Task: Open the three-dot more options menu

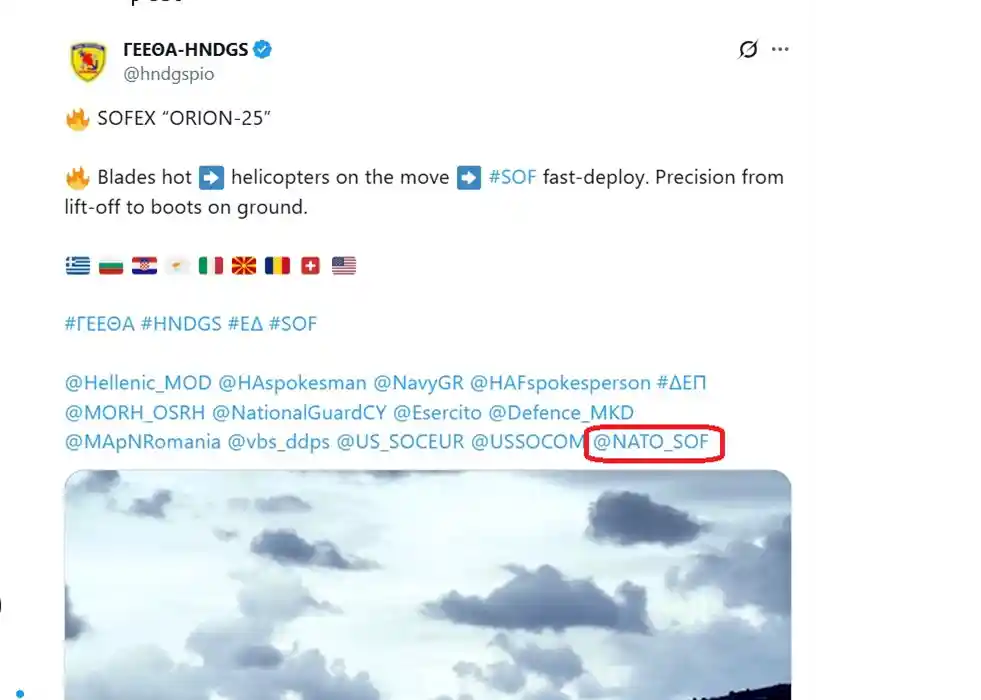Action: tap(780, 49)
